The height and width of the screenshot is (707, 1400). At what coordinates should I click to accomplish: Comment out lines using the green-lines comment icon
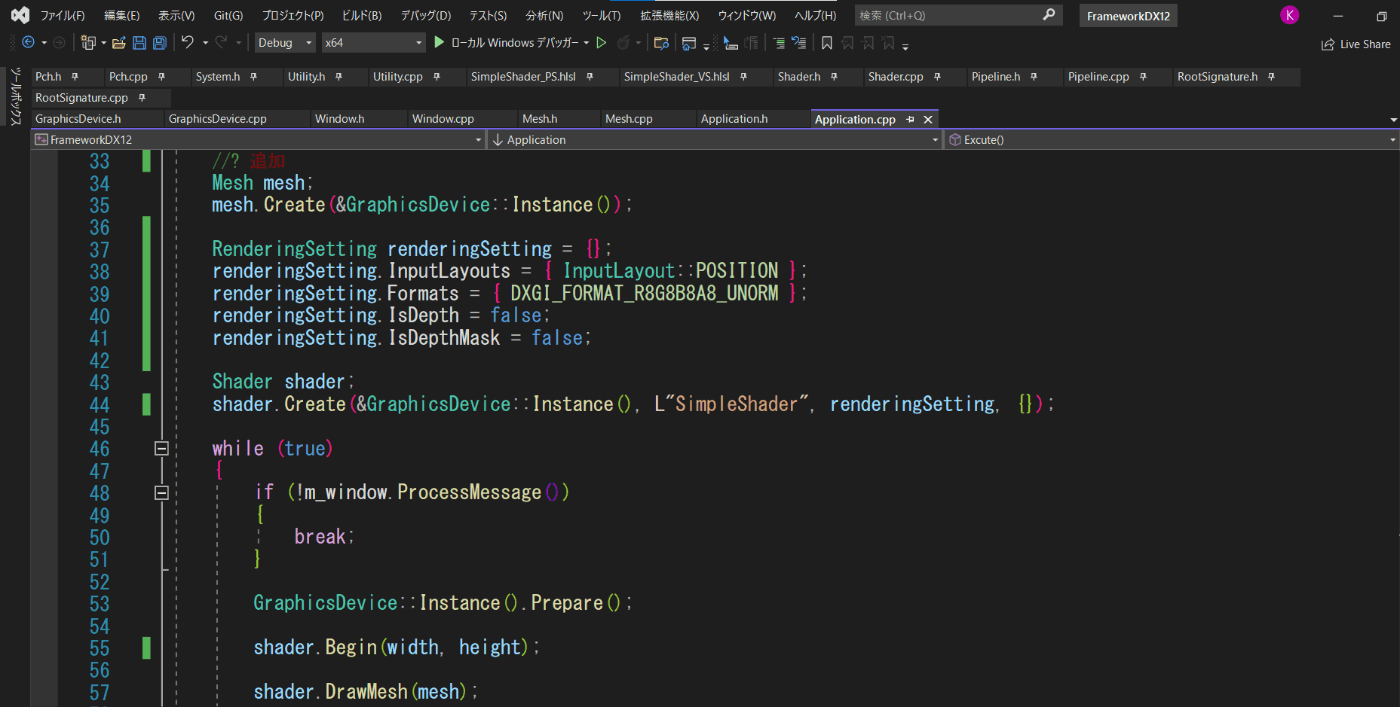(781, 42)
